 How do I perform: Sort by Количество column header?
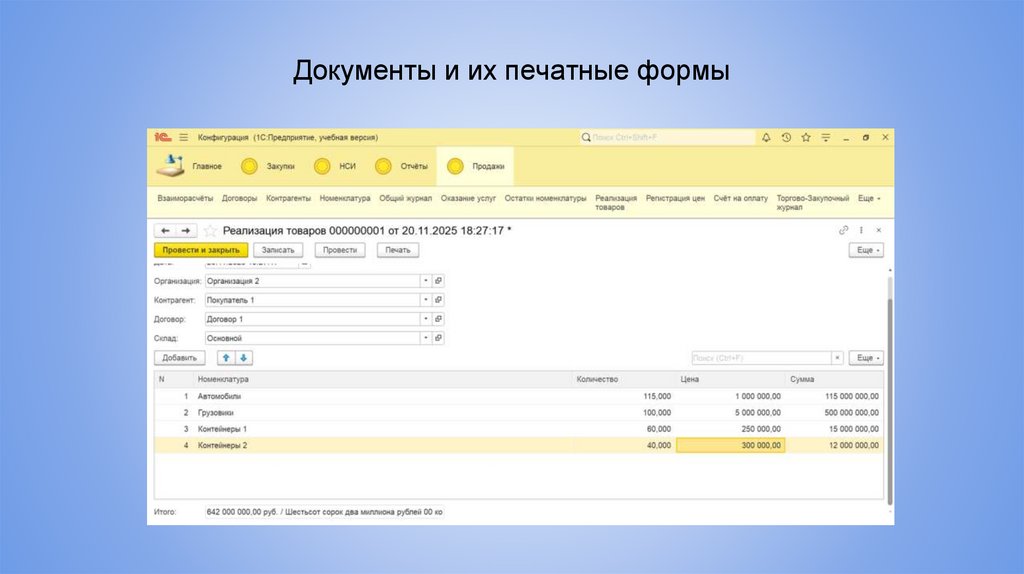click(x=624, y=379)
